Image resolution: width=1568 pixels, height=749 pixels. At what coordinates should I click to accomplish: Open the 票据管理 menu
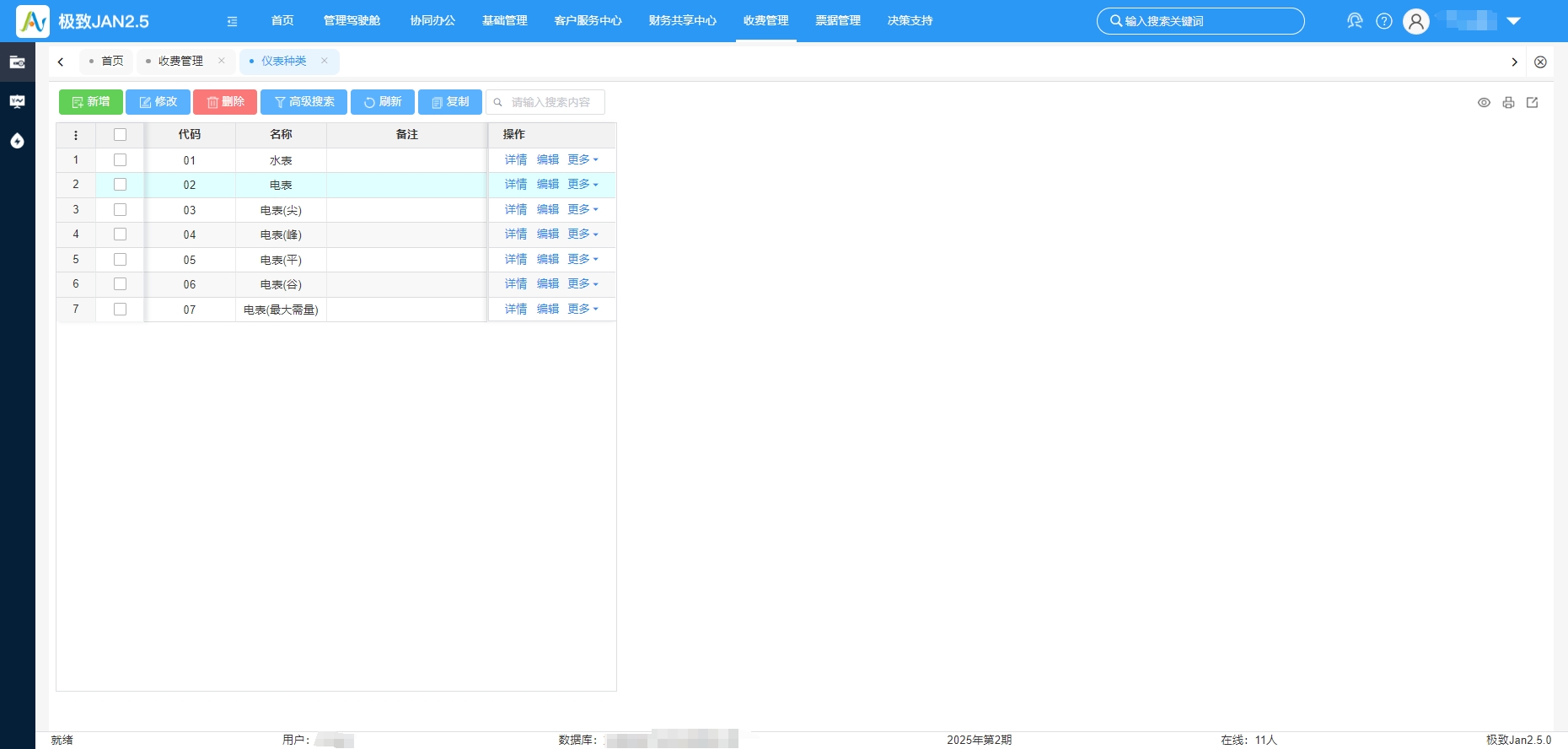click(838, 21)
